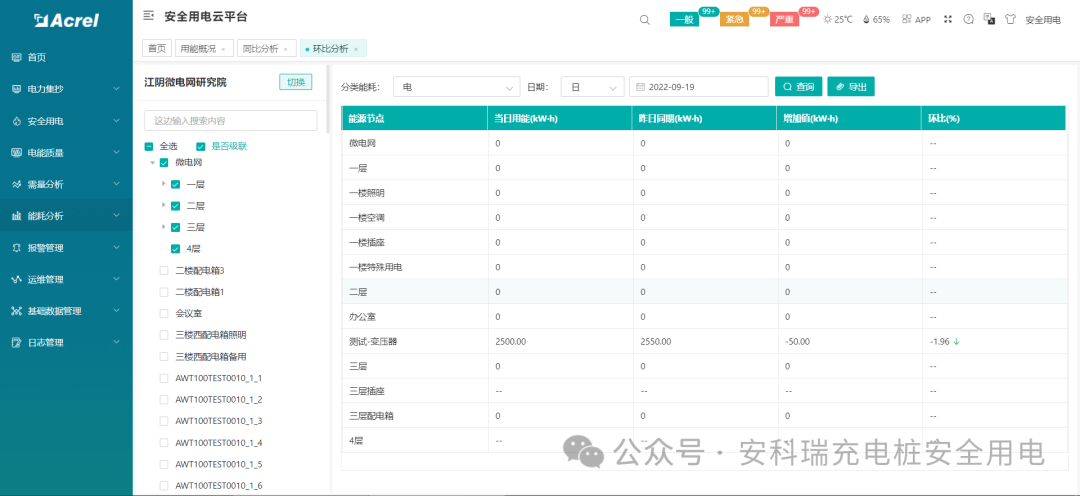
Task: Click the sidebar collapse hamburger icon
Action: pos(148,15)
